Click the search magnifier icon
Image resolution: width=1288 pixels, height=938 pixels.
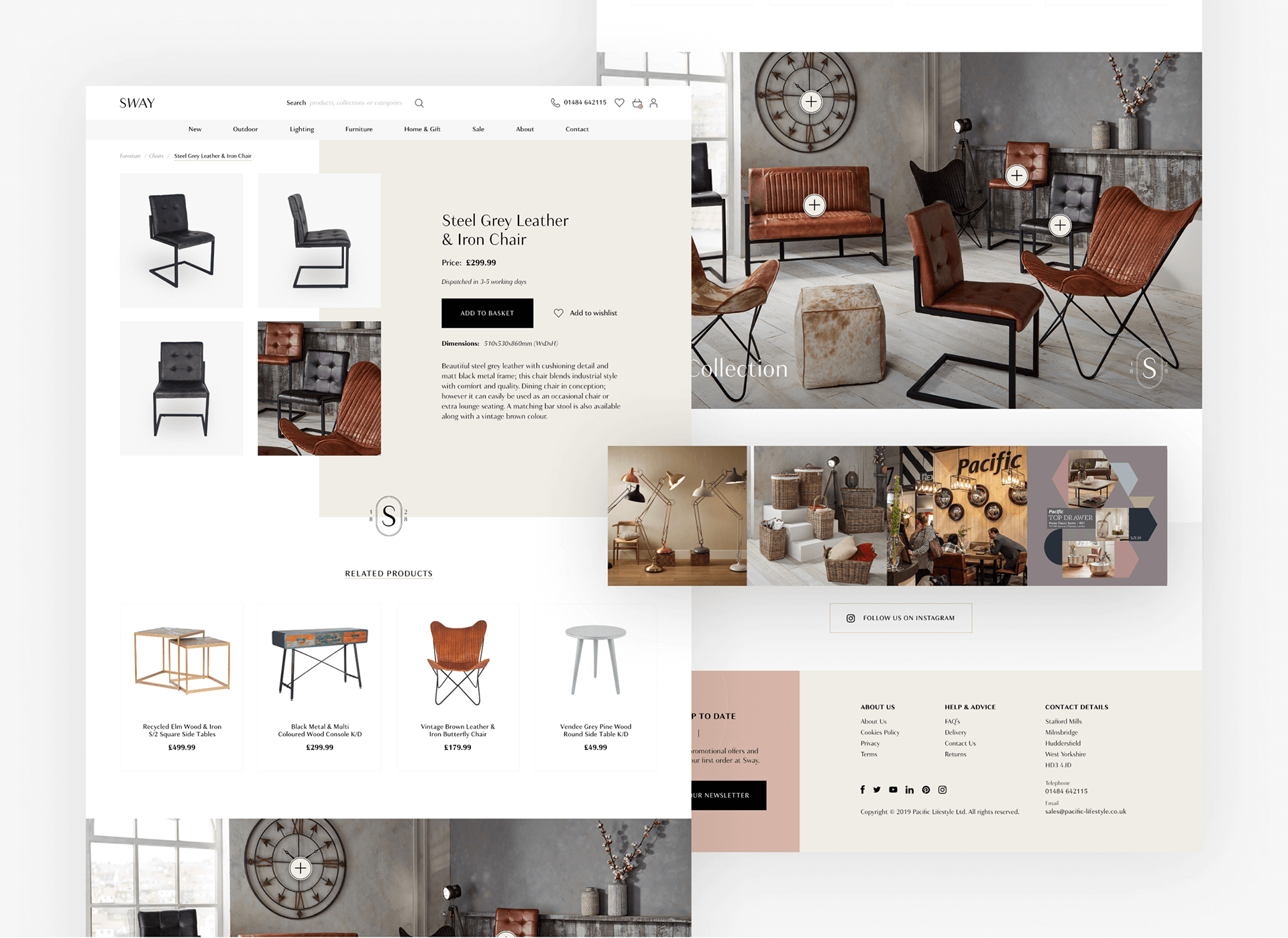419,103
